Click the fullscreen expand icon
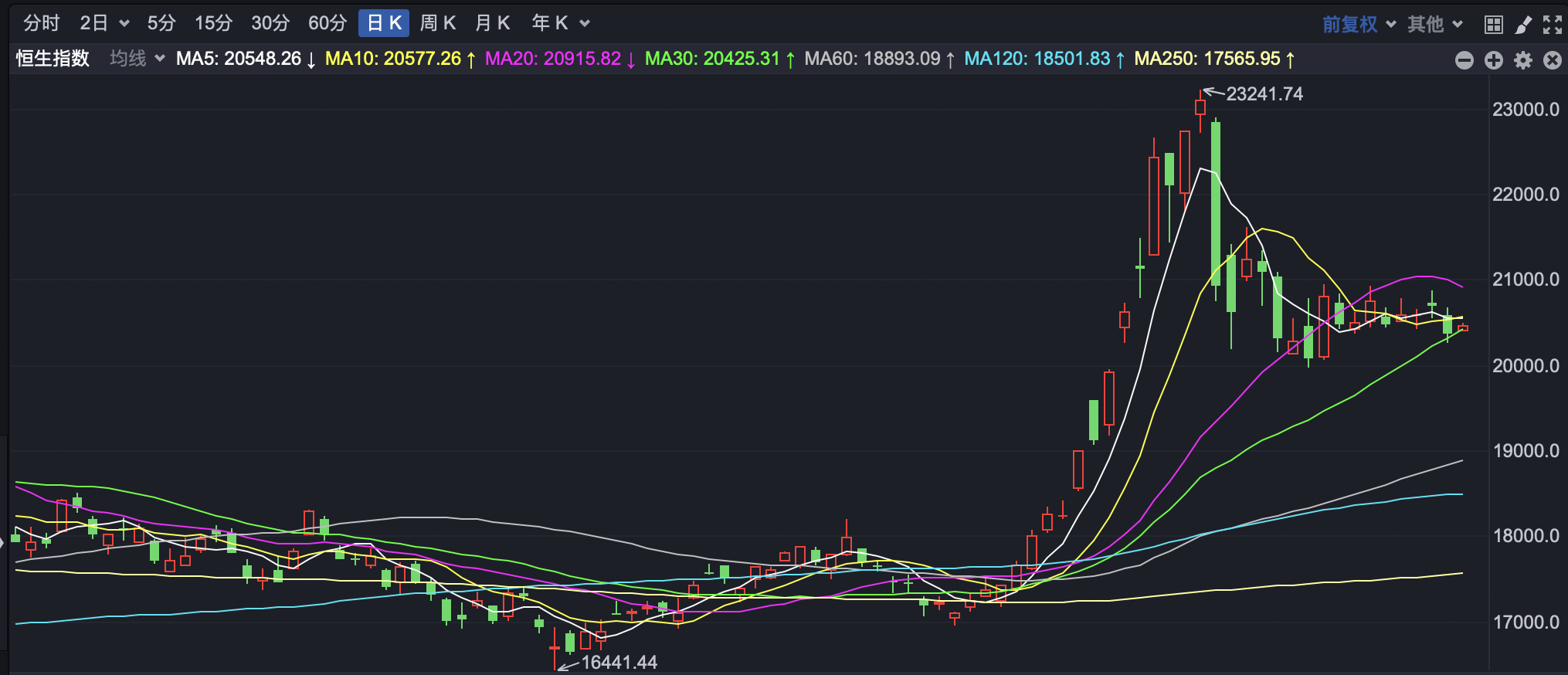Screen dimensions: 1568x675 point(1552,25)
